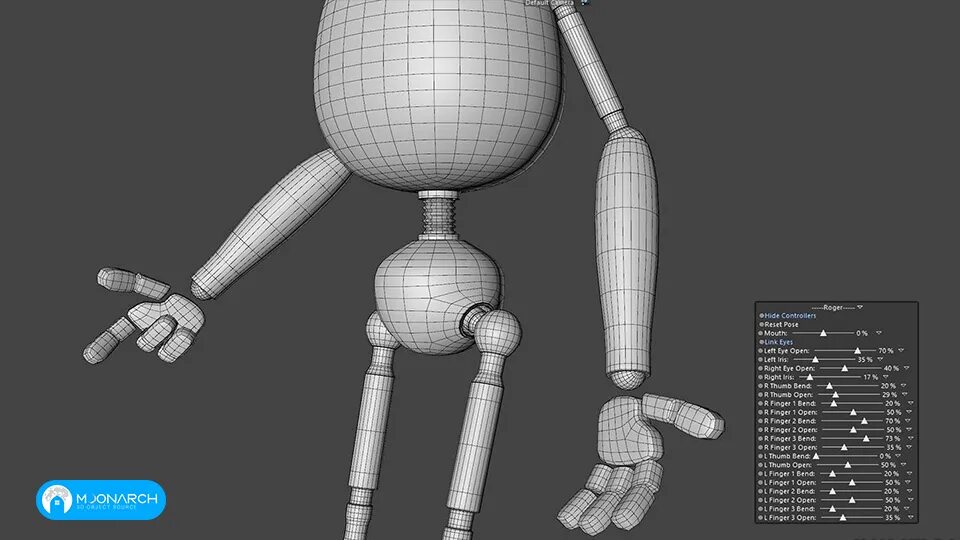Click the keyframe dot beside Left Iris

[x=760, y=359]
